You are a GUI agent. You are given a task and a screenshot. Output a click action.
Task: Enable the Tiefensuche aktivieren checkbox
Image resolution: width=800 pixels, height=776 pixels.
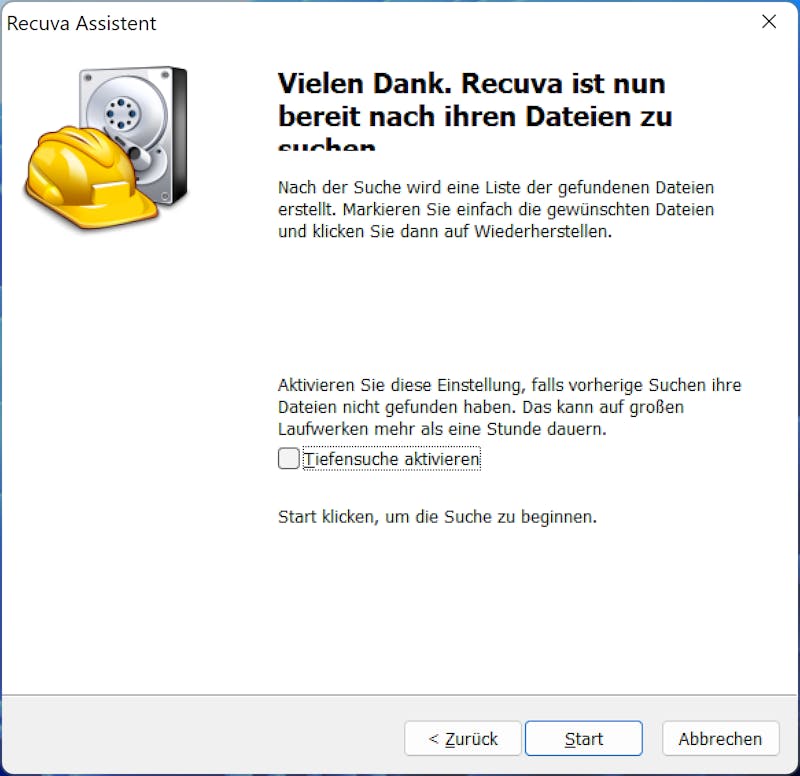(288, 458)
